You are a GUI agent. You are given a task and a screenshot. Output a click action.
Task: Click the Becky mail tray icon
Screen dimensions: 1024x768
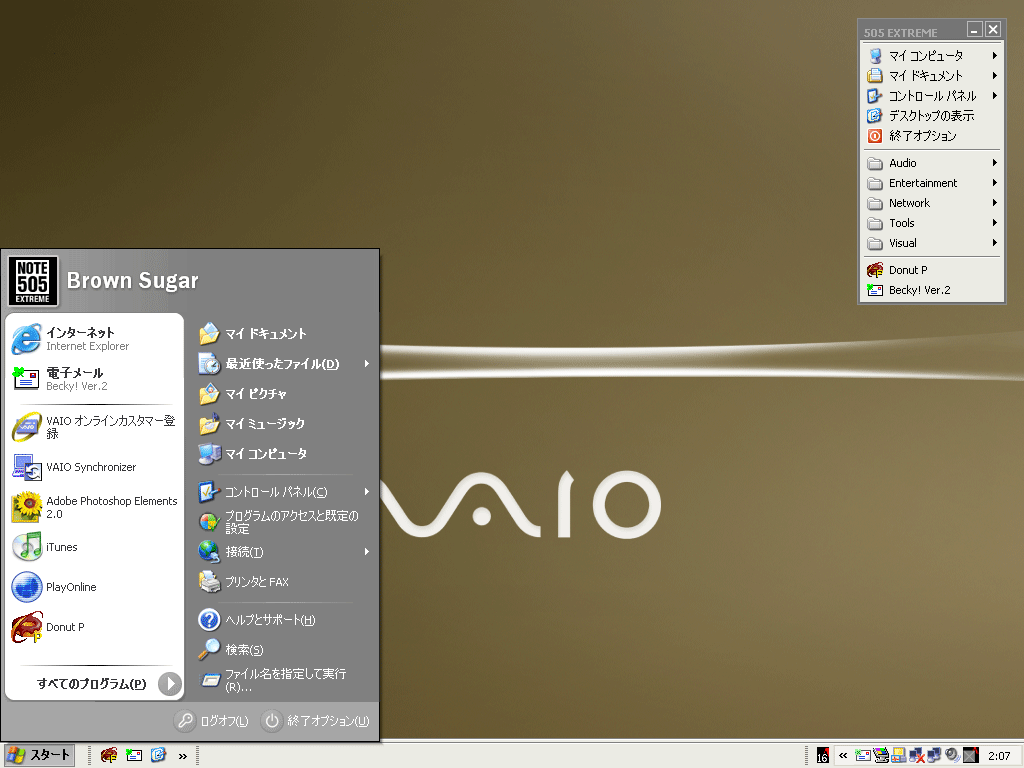coord(863,756)
